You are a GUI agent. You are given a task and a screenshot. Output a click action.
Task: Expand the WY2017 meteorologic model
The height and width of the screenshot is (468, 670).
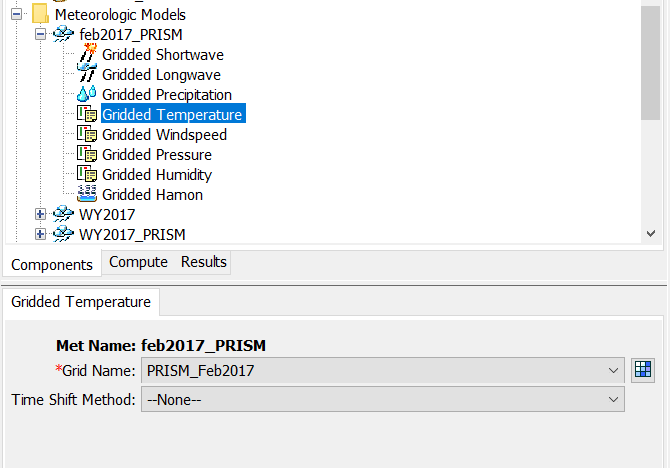point(40,214)
